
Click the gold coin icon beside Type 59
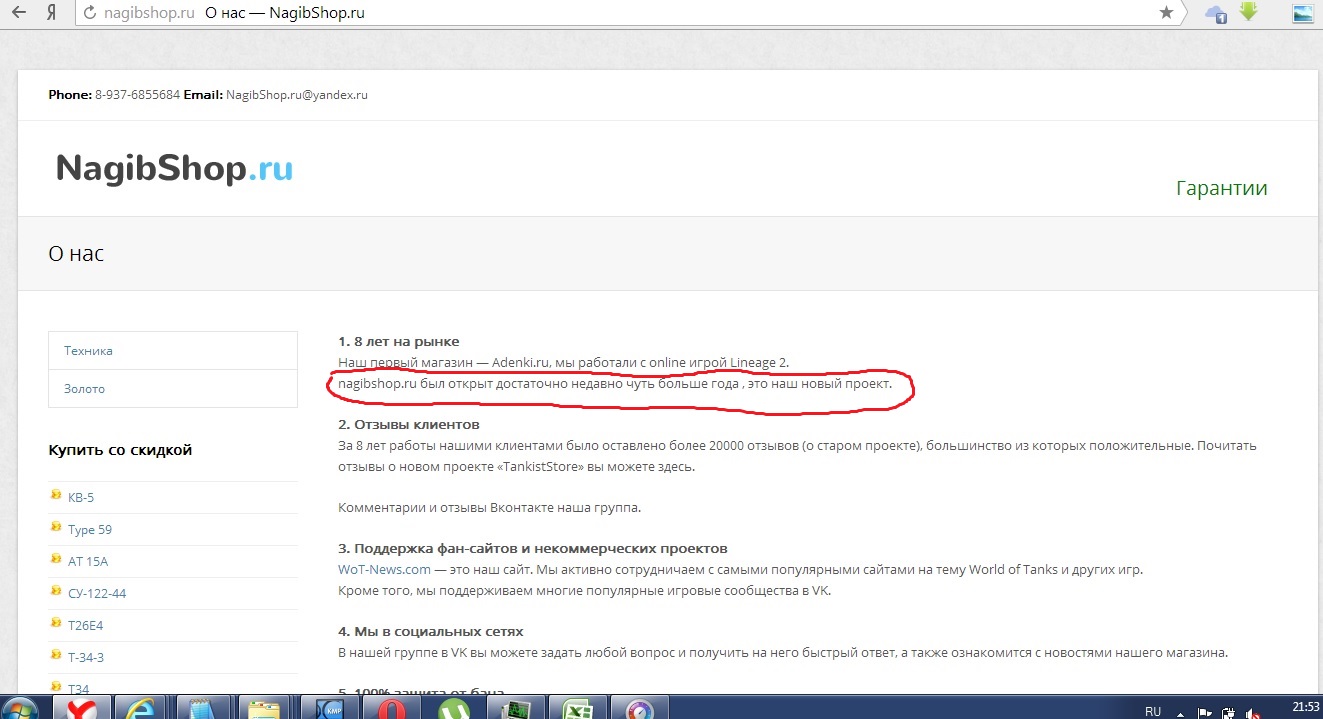(56, 527)
